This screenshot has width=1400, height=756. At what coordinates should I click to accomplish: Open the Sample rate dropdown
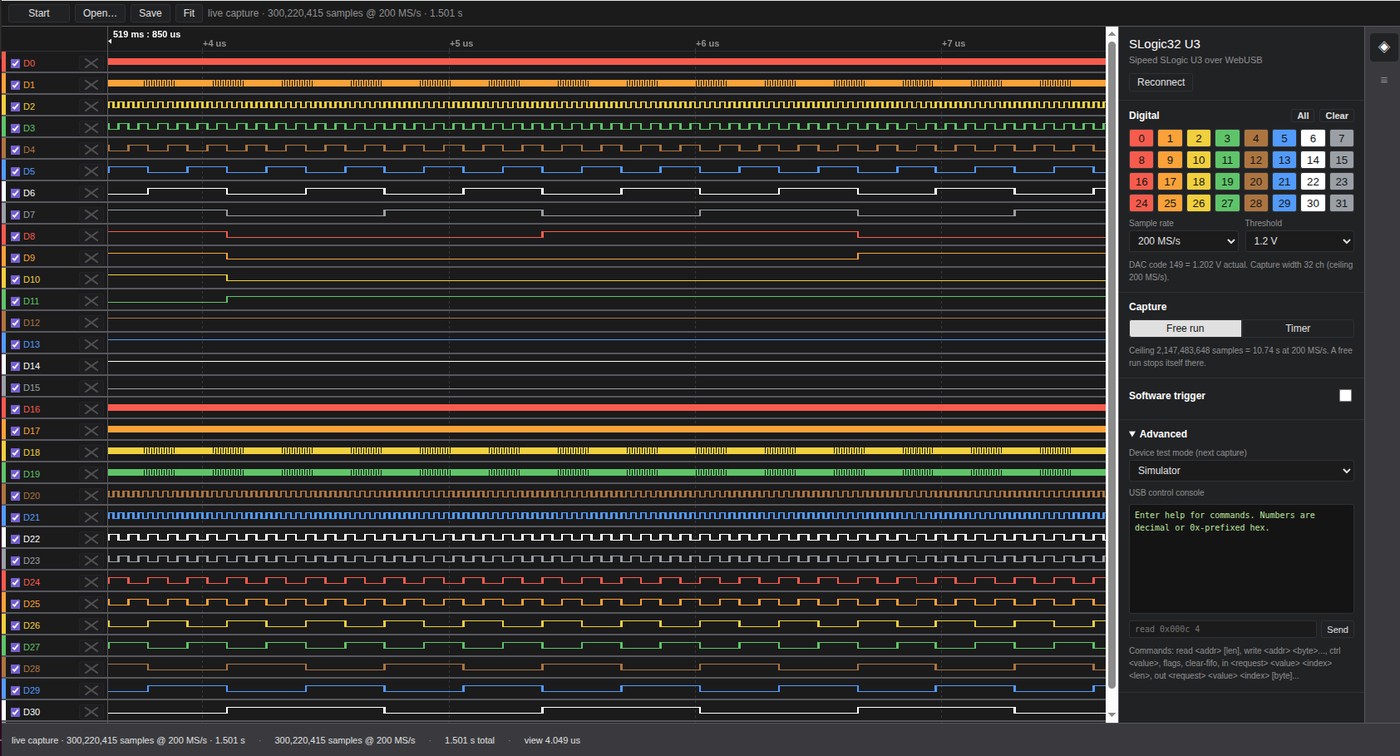pos(1183,241)
